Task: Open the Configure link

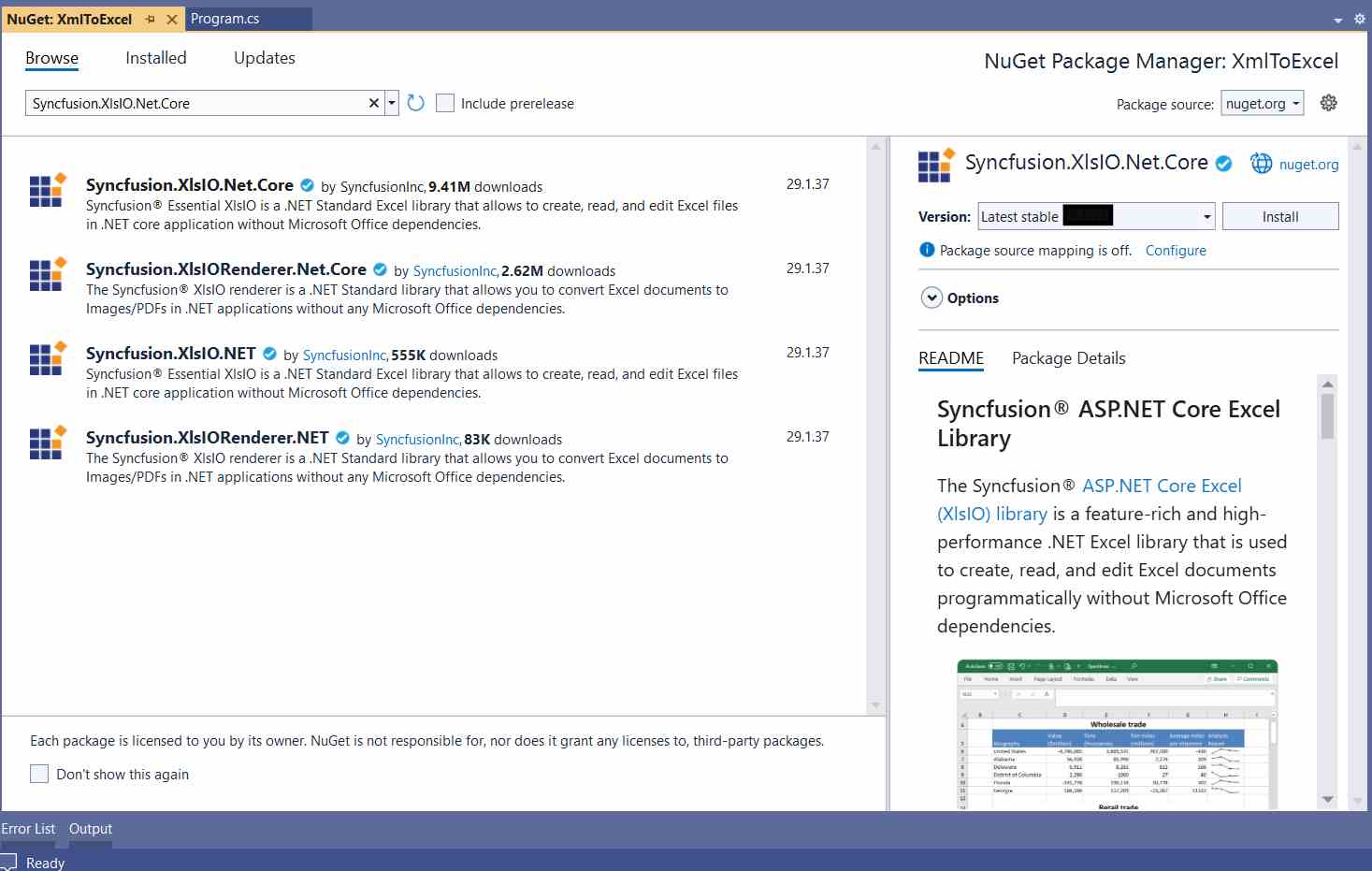Action: 1175,251
